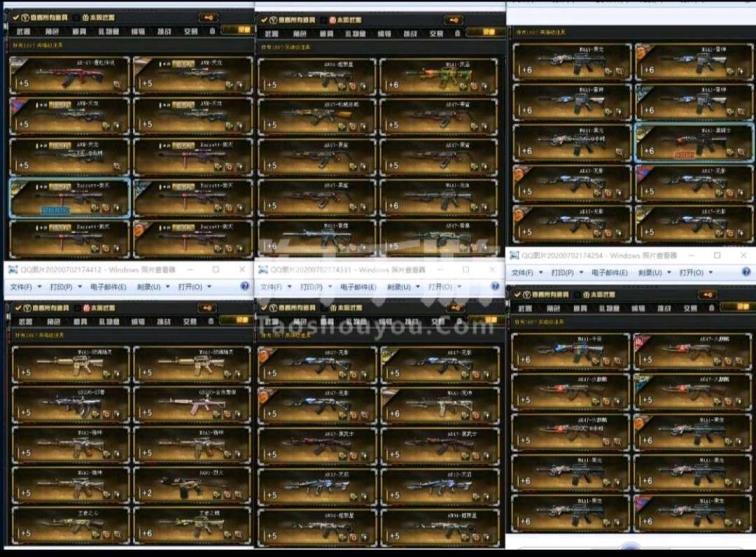Click the photo viewer app icon of QQ图片20200702174412 window
The height and width of the screenshot is (557, 756).
tap(13, 270)
